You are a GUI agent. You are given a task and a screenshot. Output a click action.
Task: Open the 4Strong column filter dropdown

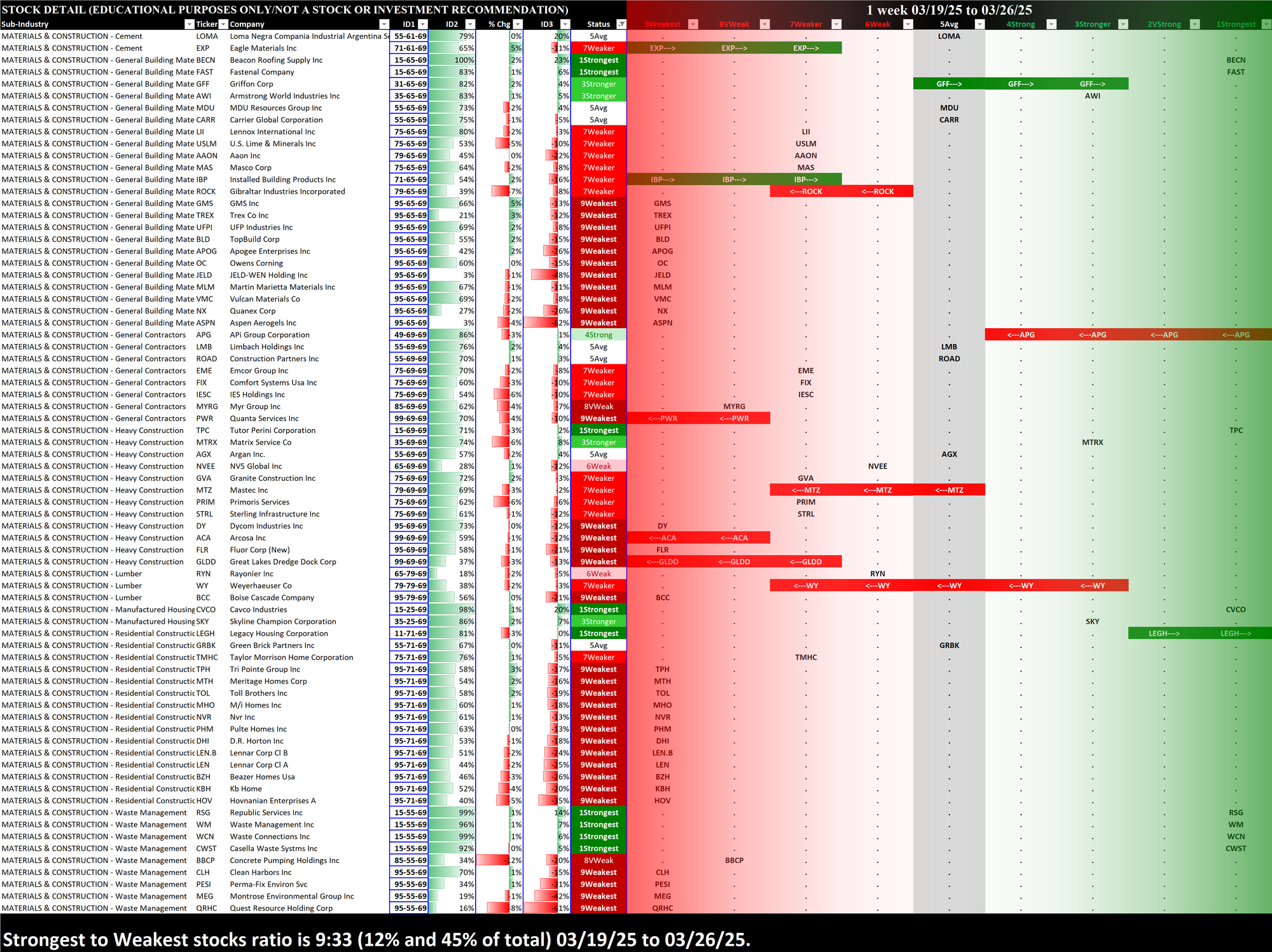pos(1051,24)
